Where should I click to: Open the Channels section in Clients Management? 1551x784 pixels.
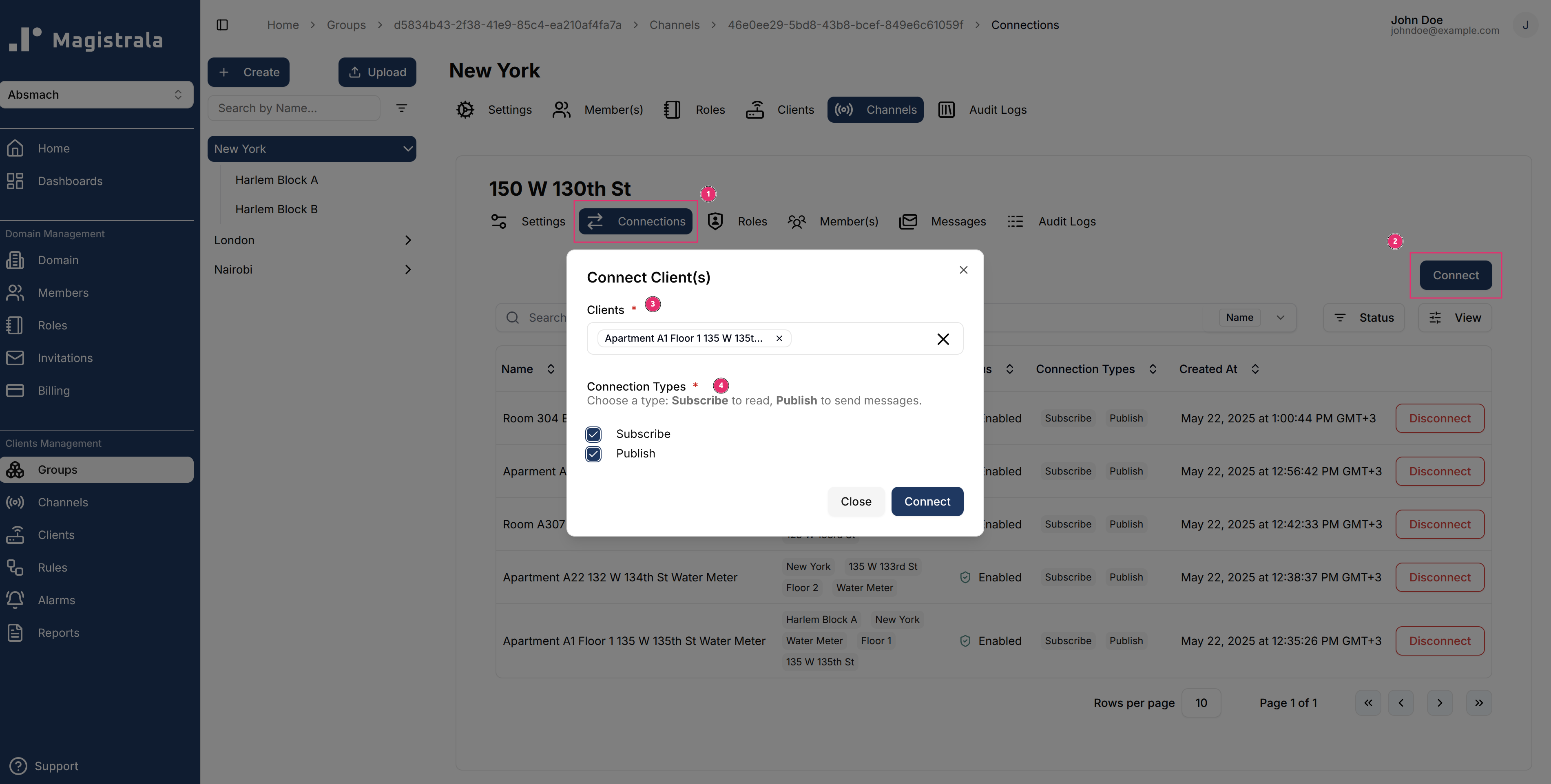click(15, 502)
